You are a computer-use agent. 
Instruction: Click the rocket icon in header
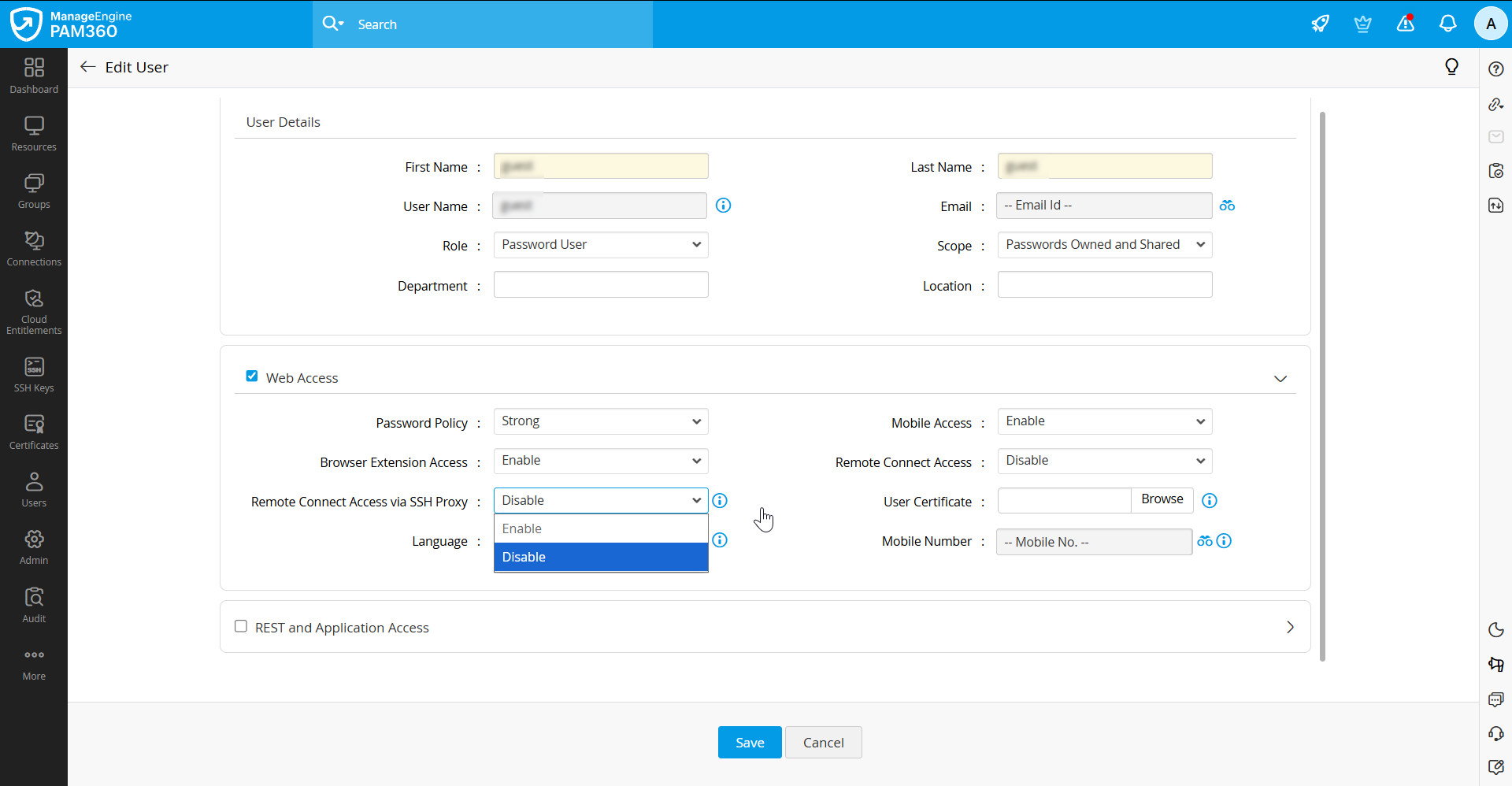[1321, 24]
